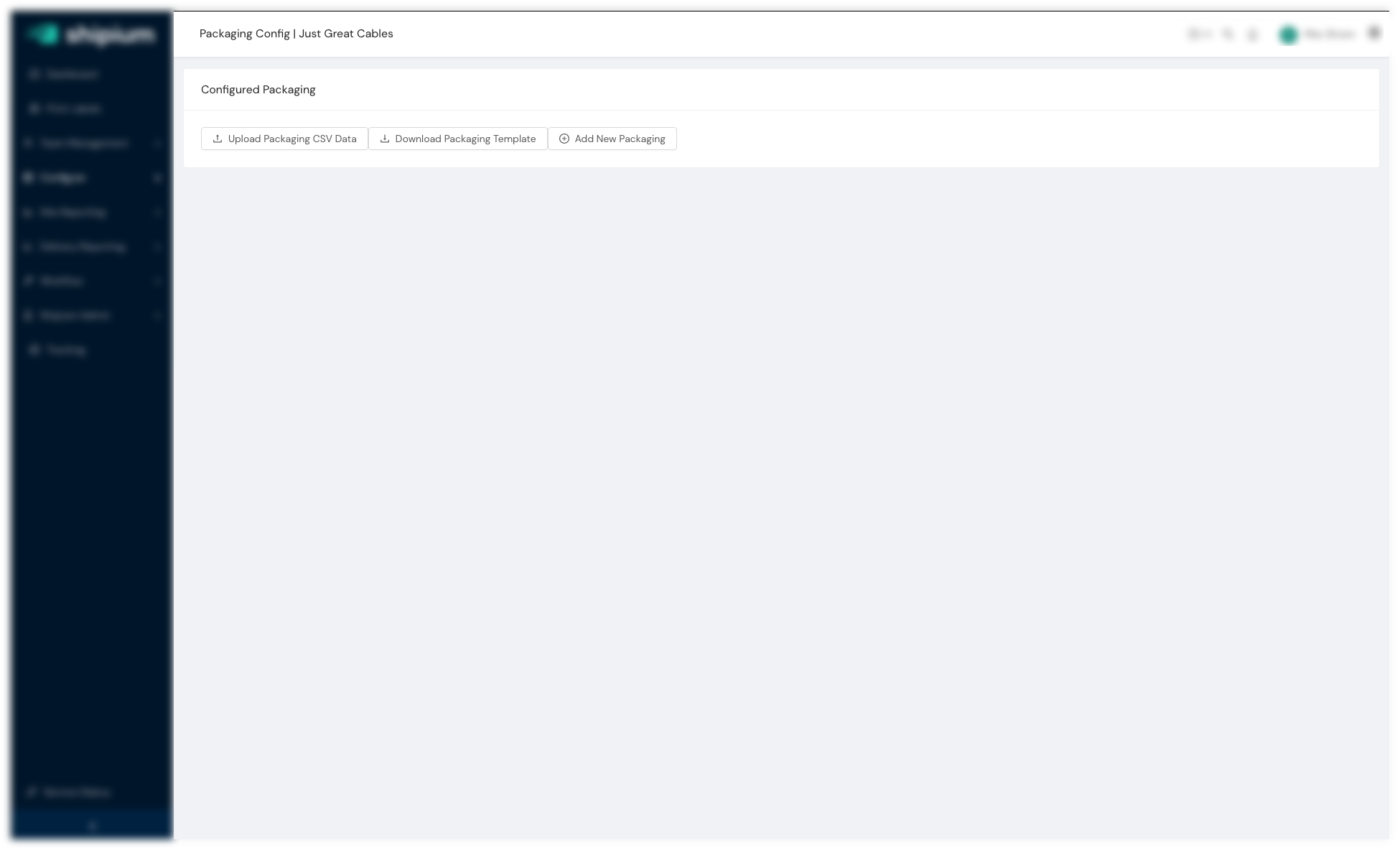Click the download icon on Download Packaging Template
This screenshot has width=1400, height=850.
(x=385, y=139)
